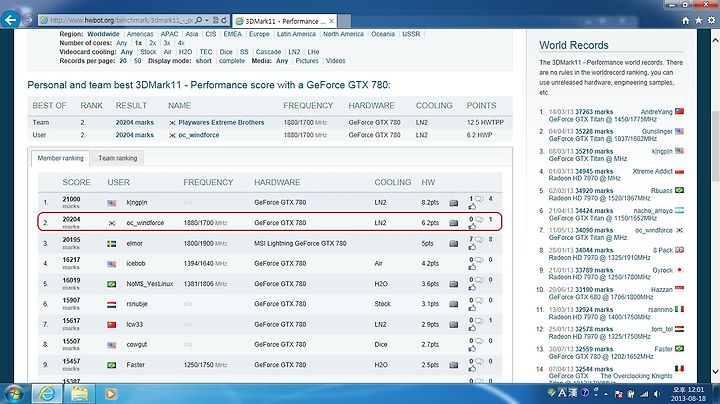Viewport: 720px width, 404px height.
Task: Open Favorites star icon
Action: pyautogui.click(x=698, y=21)
